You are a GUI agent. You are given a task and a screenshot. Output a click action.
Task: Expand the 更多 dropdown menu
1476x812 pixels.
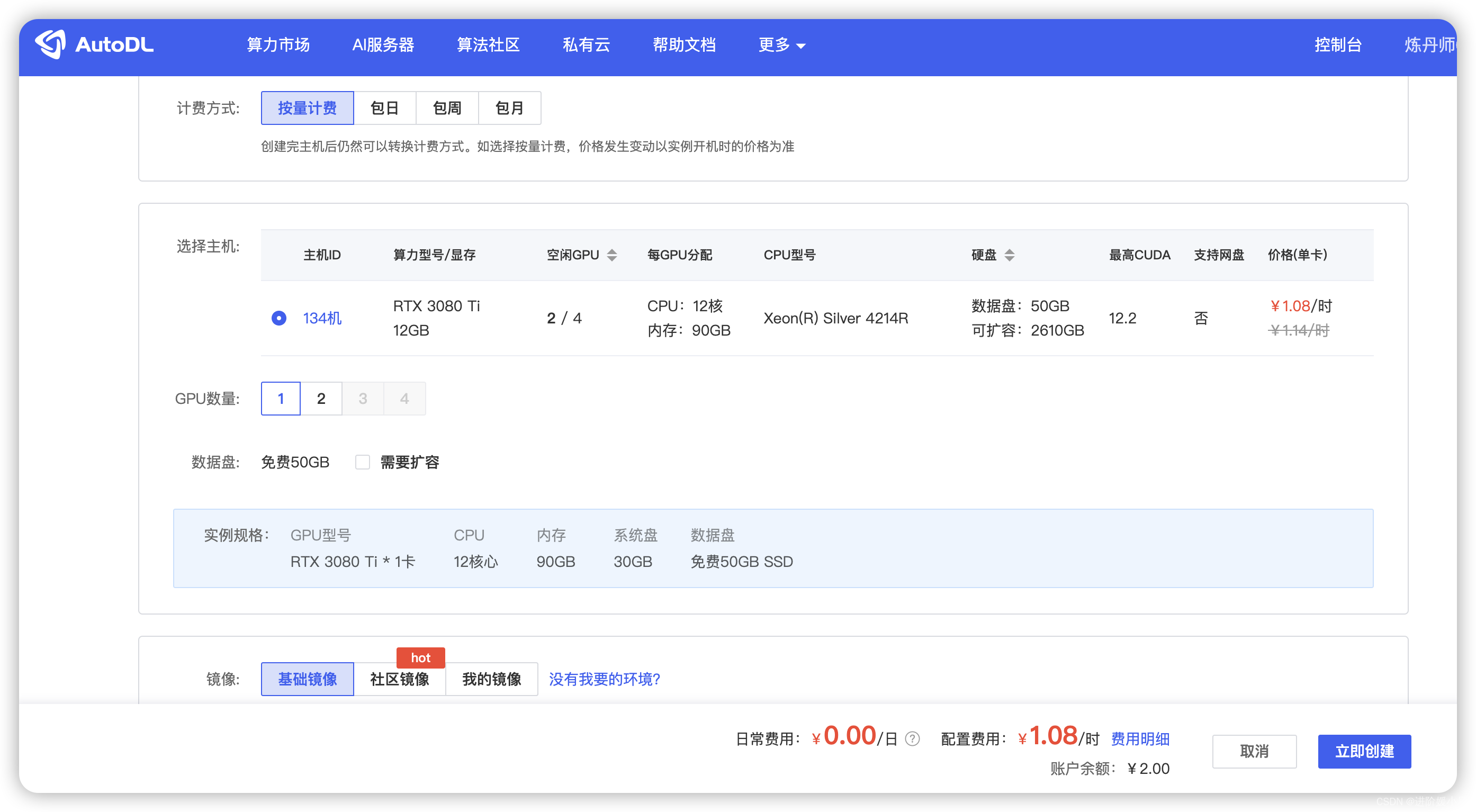(x=781, y=44)
